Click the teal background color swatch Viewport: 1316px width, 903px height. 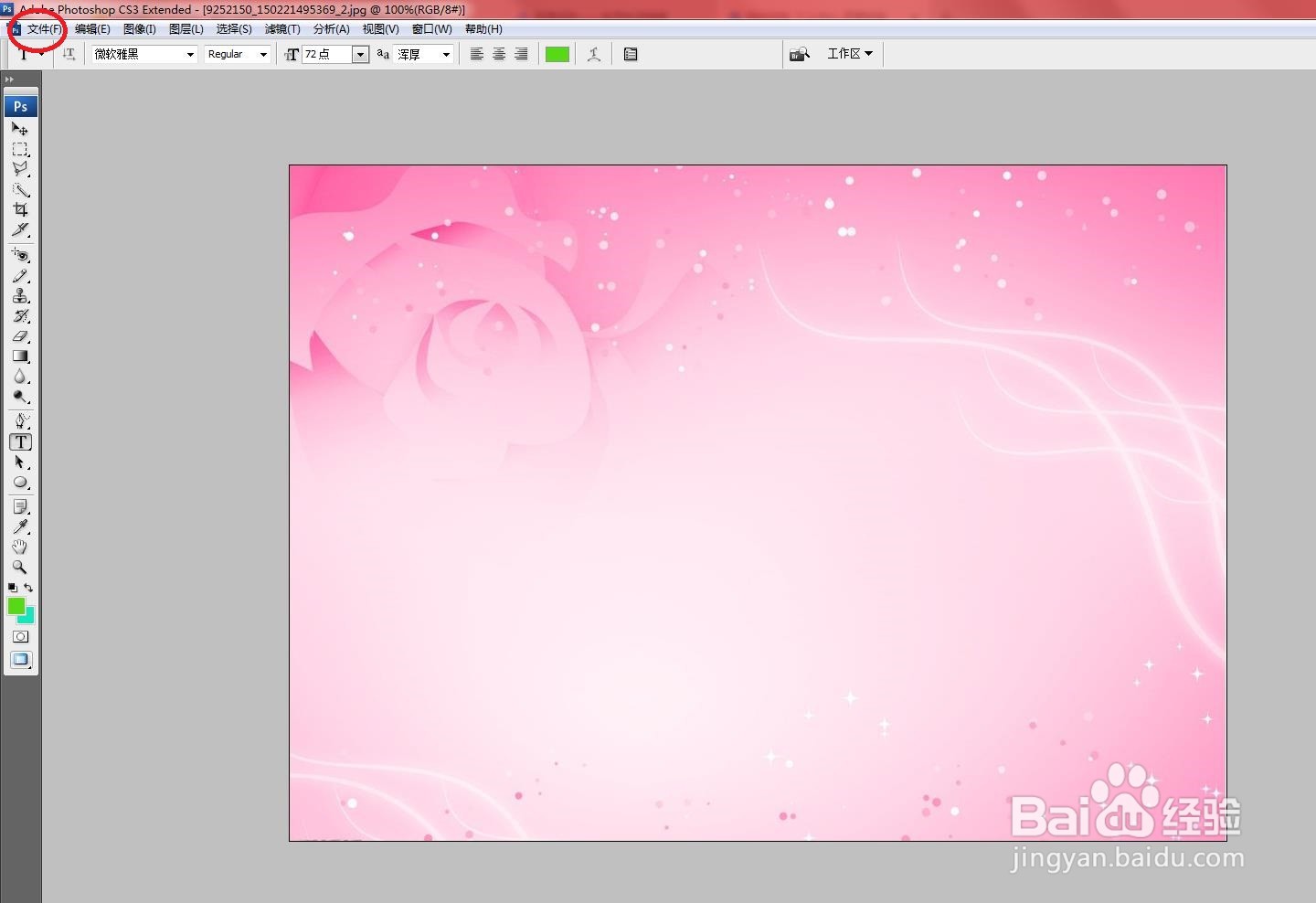pyautogui.click(x=28, y=617)
